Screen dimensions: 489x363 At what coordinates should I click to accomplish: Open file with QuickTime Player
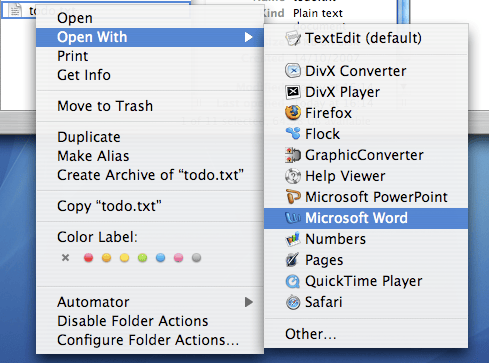pyautogui.click(x=366, y=281)
